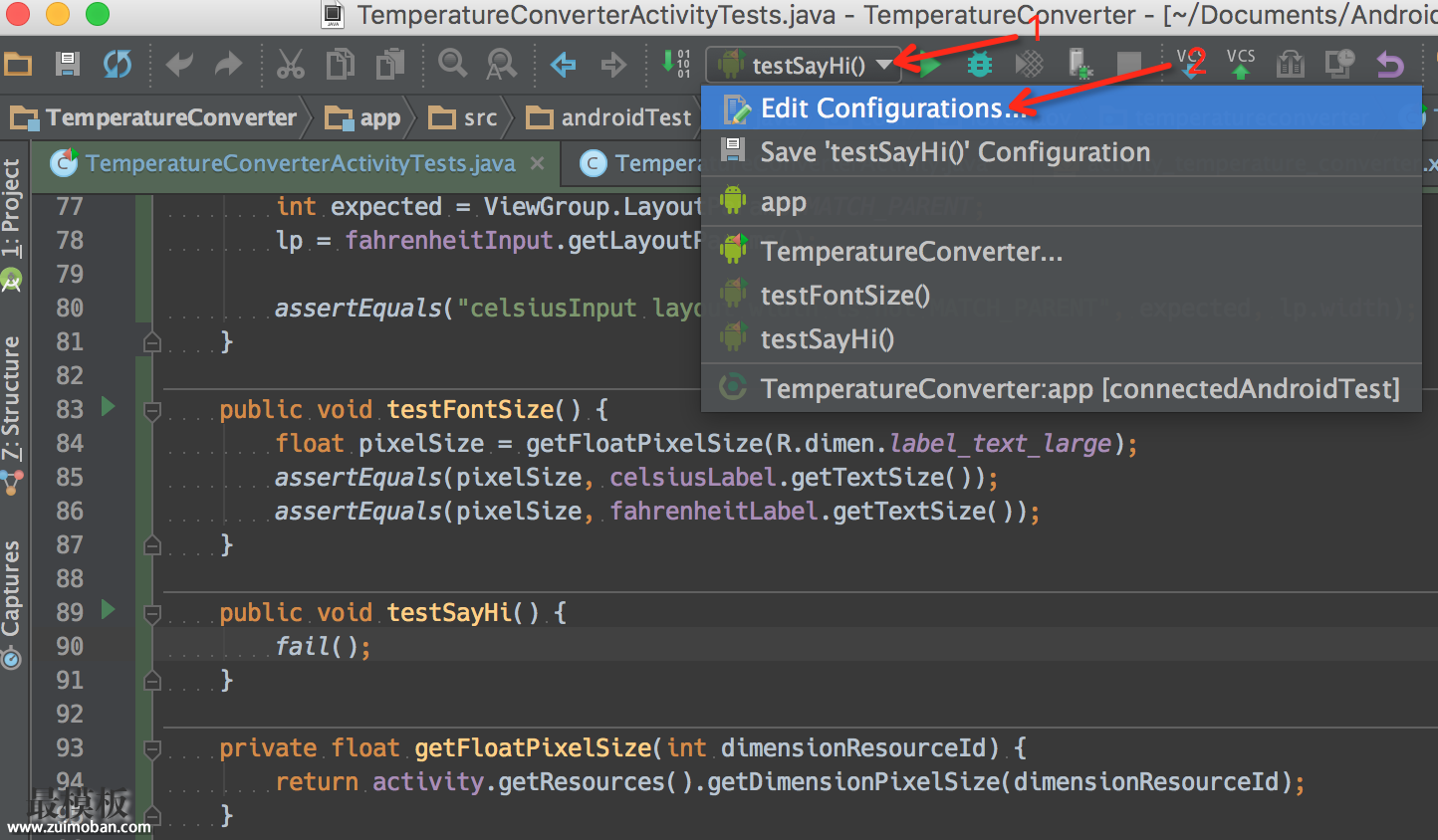Screen dimensions: 1438x840
Task: Click the fold end marker on line 91
Action: tap(152, 681)
